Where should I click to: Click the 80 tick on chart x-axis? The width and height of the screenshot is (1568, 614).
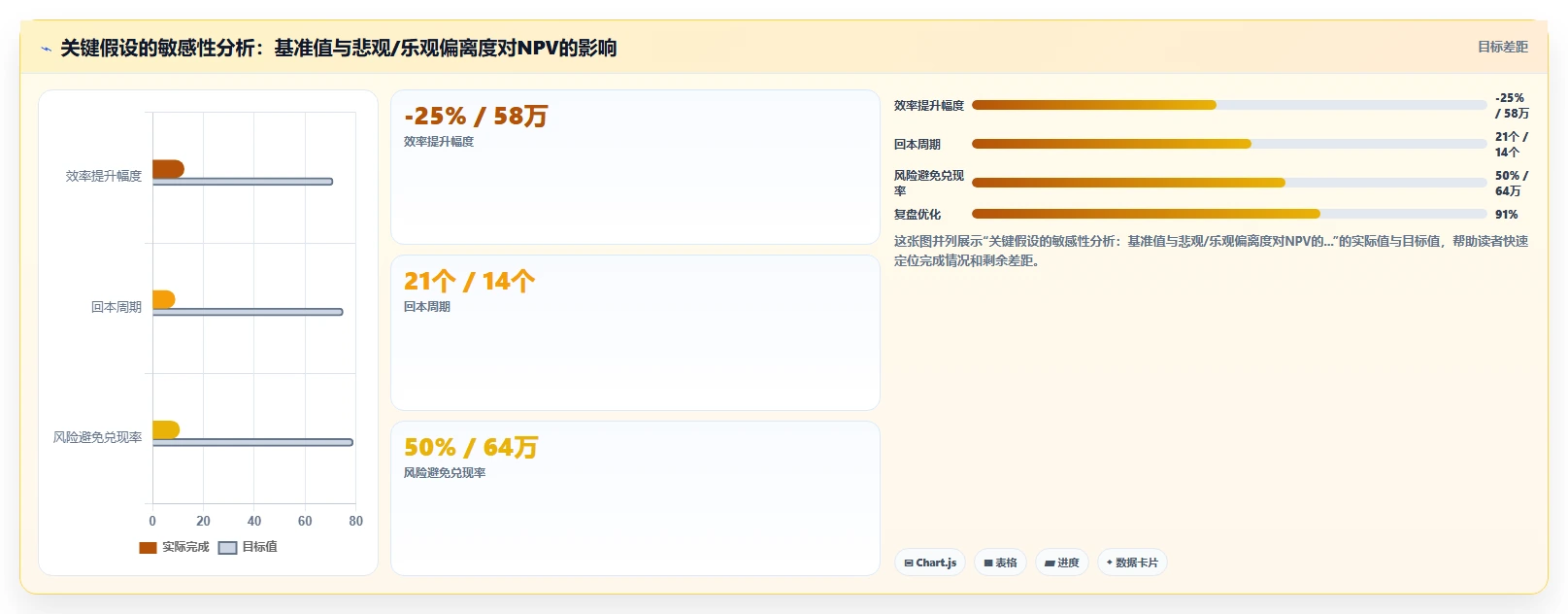pyautogui.click(x=356, y=521)
